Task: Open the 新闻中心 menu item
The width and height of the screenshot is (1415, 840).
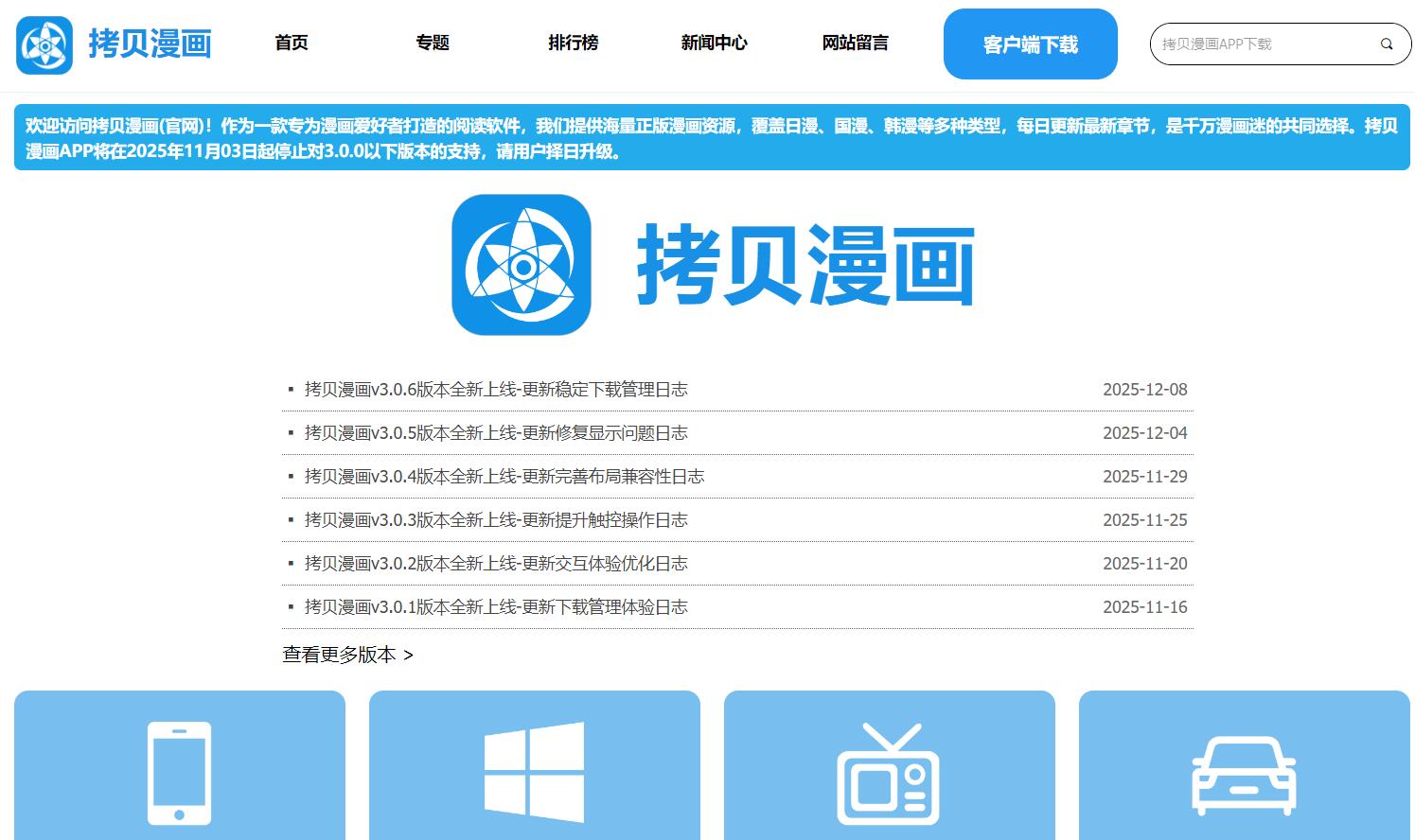Action: tap(715, 43)
